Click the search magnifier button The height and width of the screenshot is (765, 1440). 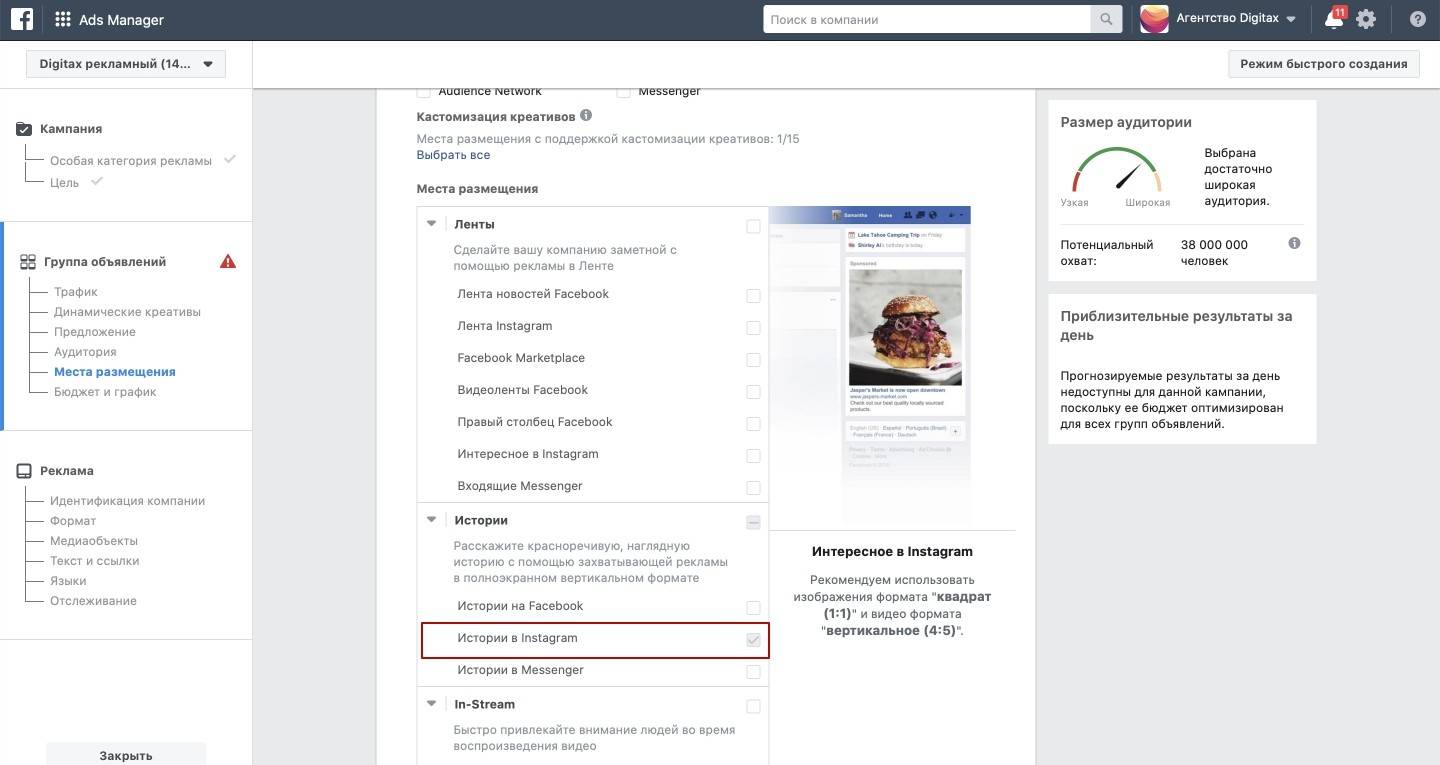pos(1106,19)
